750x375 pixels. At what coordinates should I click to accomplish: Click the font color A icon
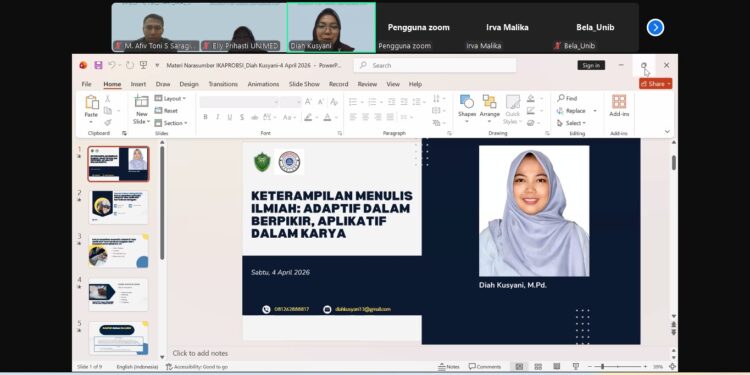(327, 117)
